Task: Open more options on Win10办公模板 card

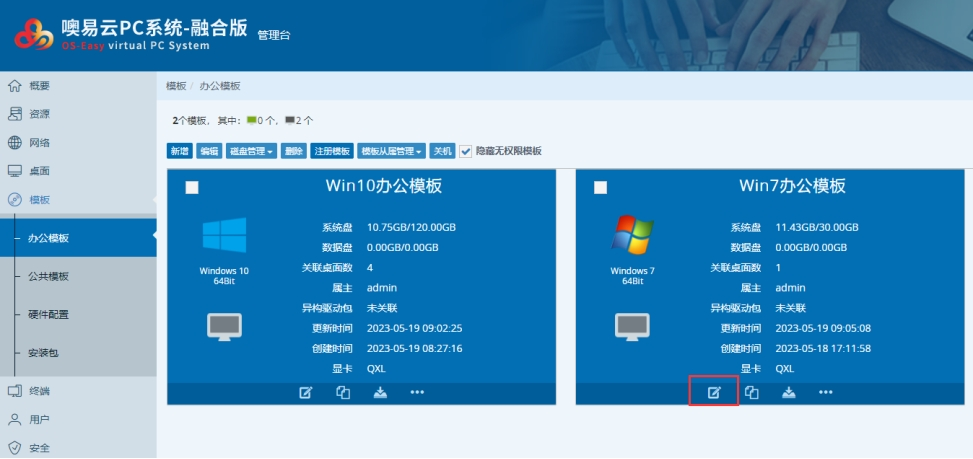Action: click(417, 392)
